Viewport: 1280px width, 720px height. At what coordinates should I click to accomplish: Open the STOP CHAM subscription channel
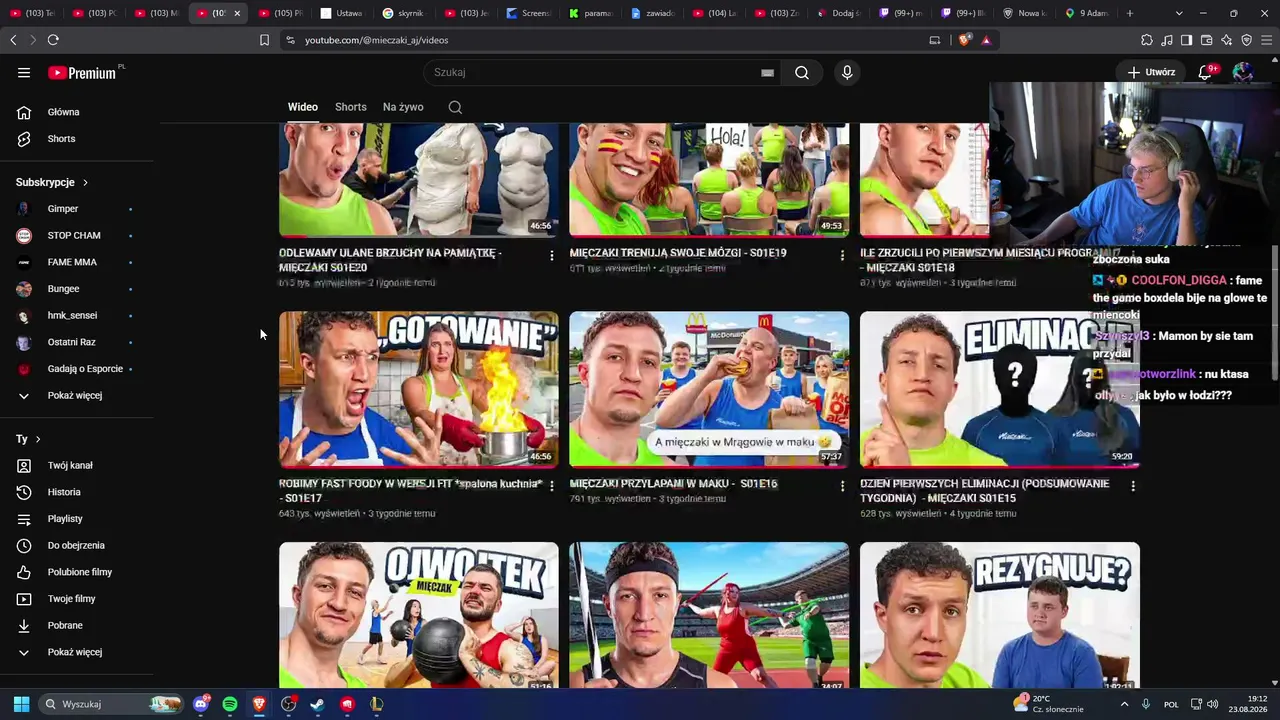point(76,236)
